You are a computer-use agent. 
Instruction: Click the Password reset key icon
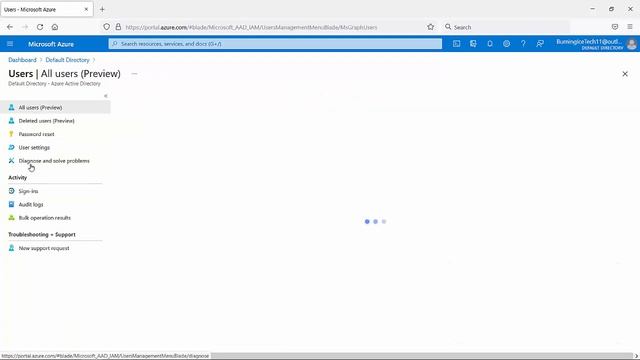11,134
